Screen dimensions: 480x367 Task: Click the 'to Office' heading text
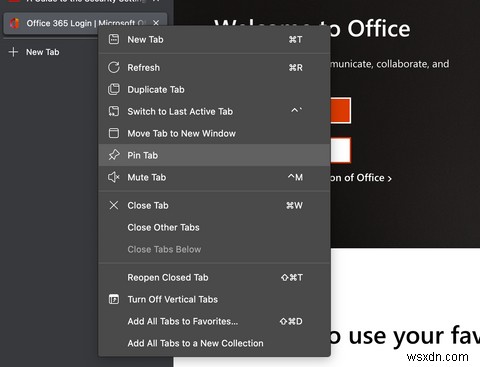370,29
